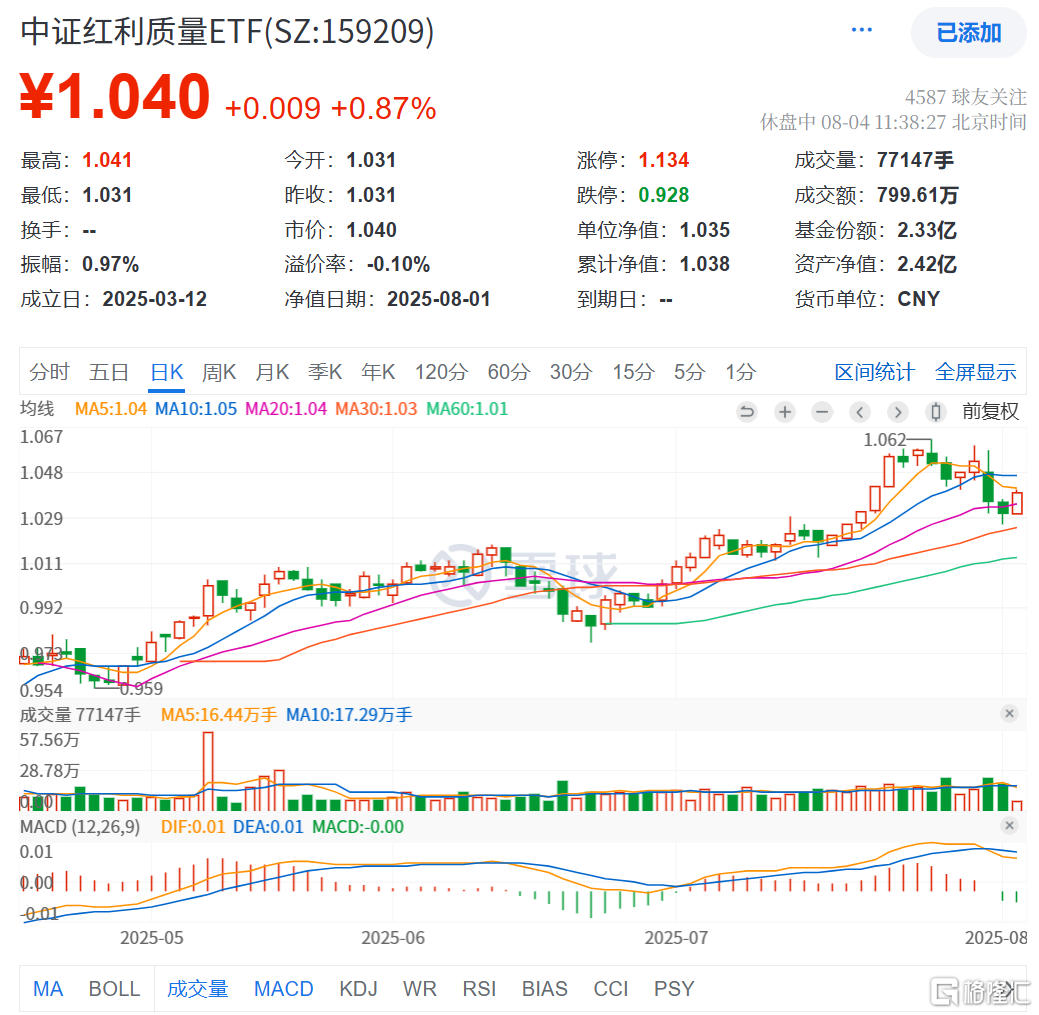
Task: Select the 日K daily chart tab
Action: (166, 372)
